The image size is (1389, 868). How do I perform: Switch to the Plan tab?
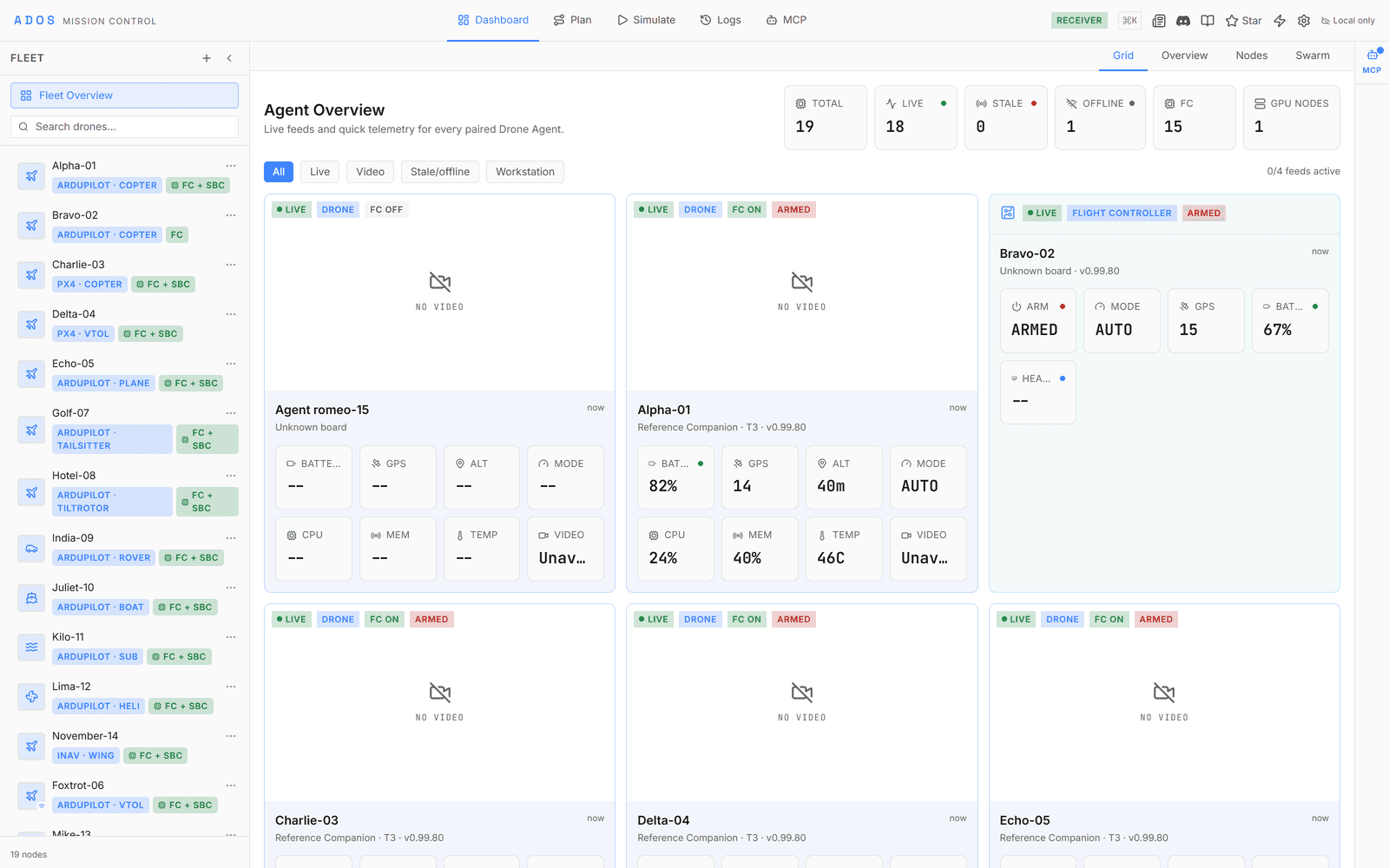[x=573, y=20]
